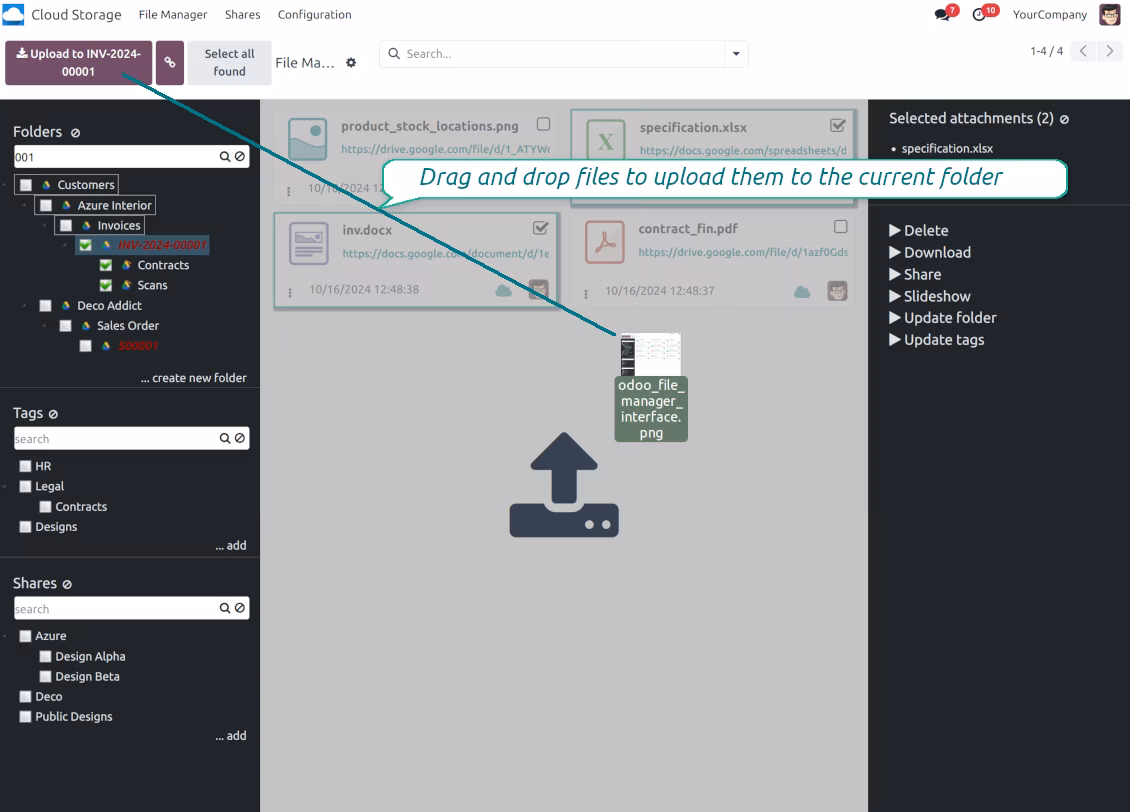The height and width of the screenshot is (812, 1130).
Task: Click the Select all found button
Action: click(x=229, y=63)
